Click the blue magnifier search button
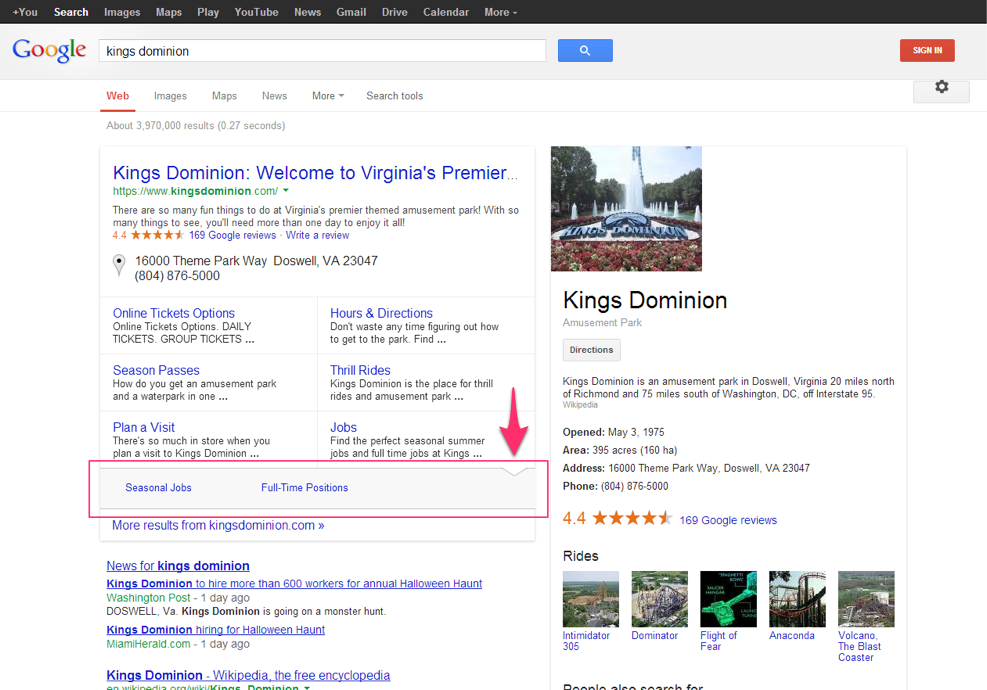Image resolution: width=987 pixels, height=690 pixels. click(x=585, y=50)
